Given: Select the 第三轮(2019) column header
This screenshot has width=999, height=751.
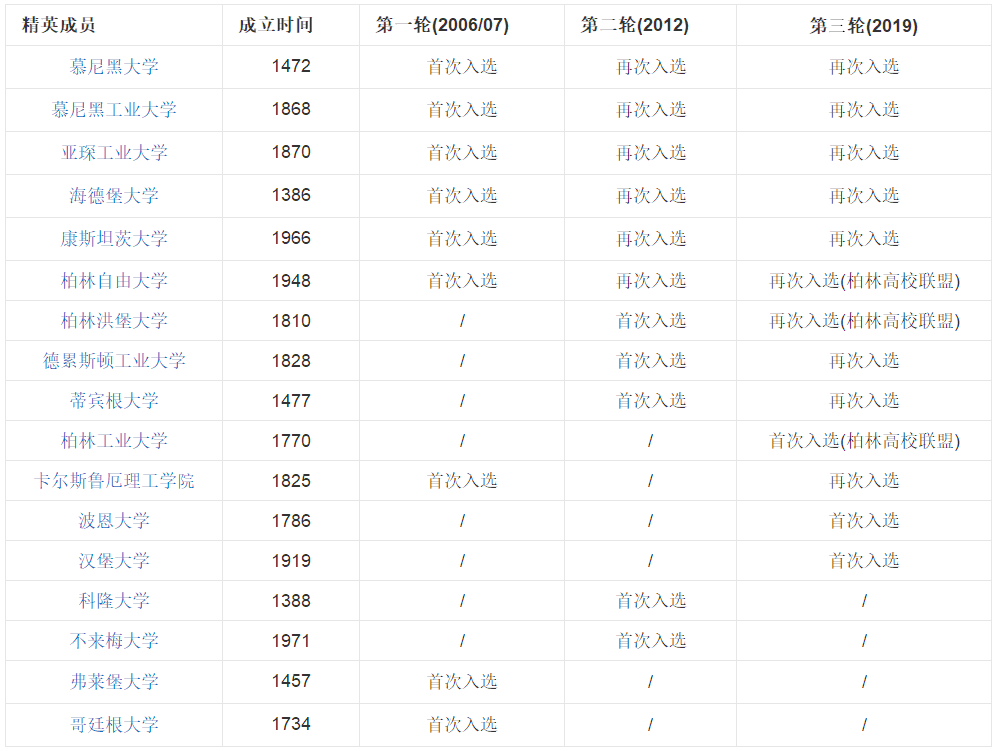Looking at the screenshot, I should (864, 25).
